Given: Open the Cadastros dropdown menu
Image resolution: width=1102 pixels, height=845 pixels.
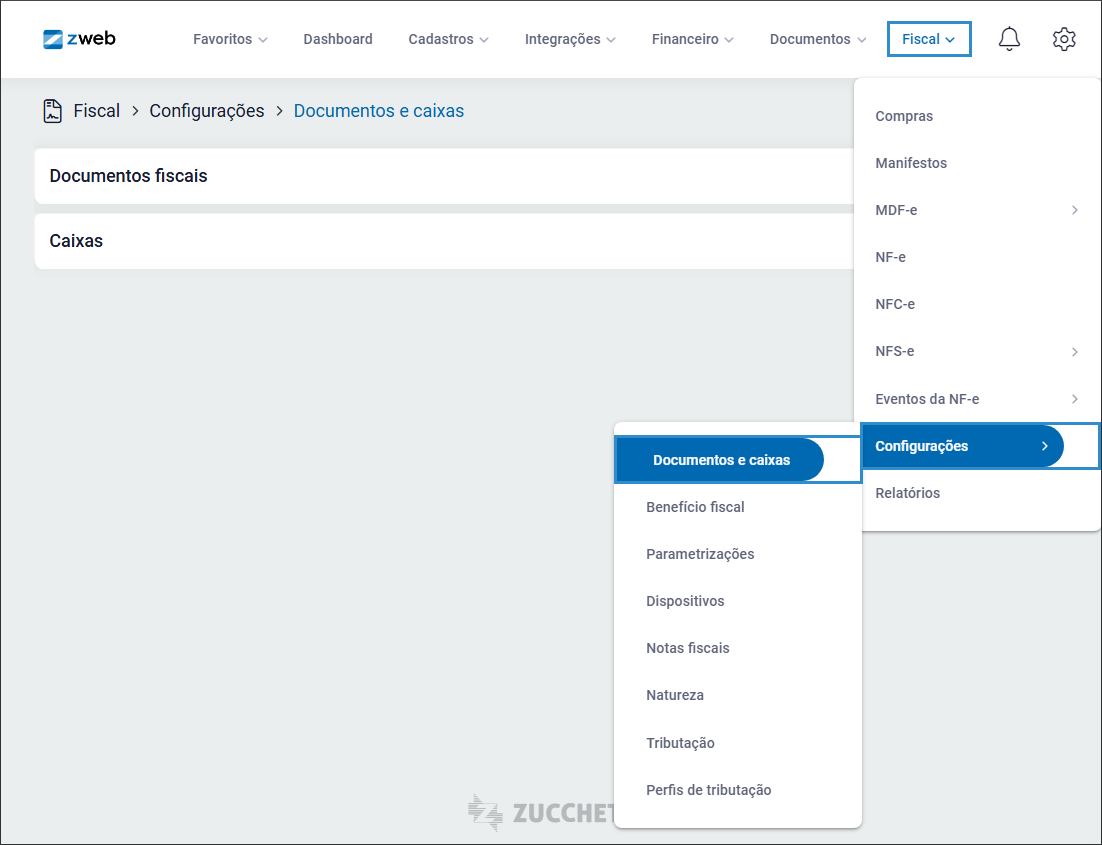Looking at the screenshot, I should 448,39.
